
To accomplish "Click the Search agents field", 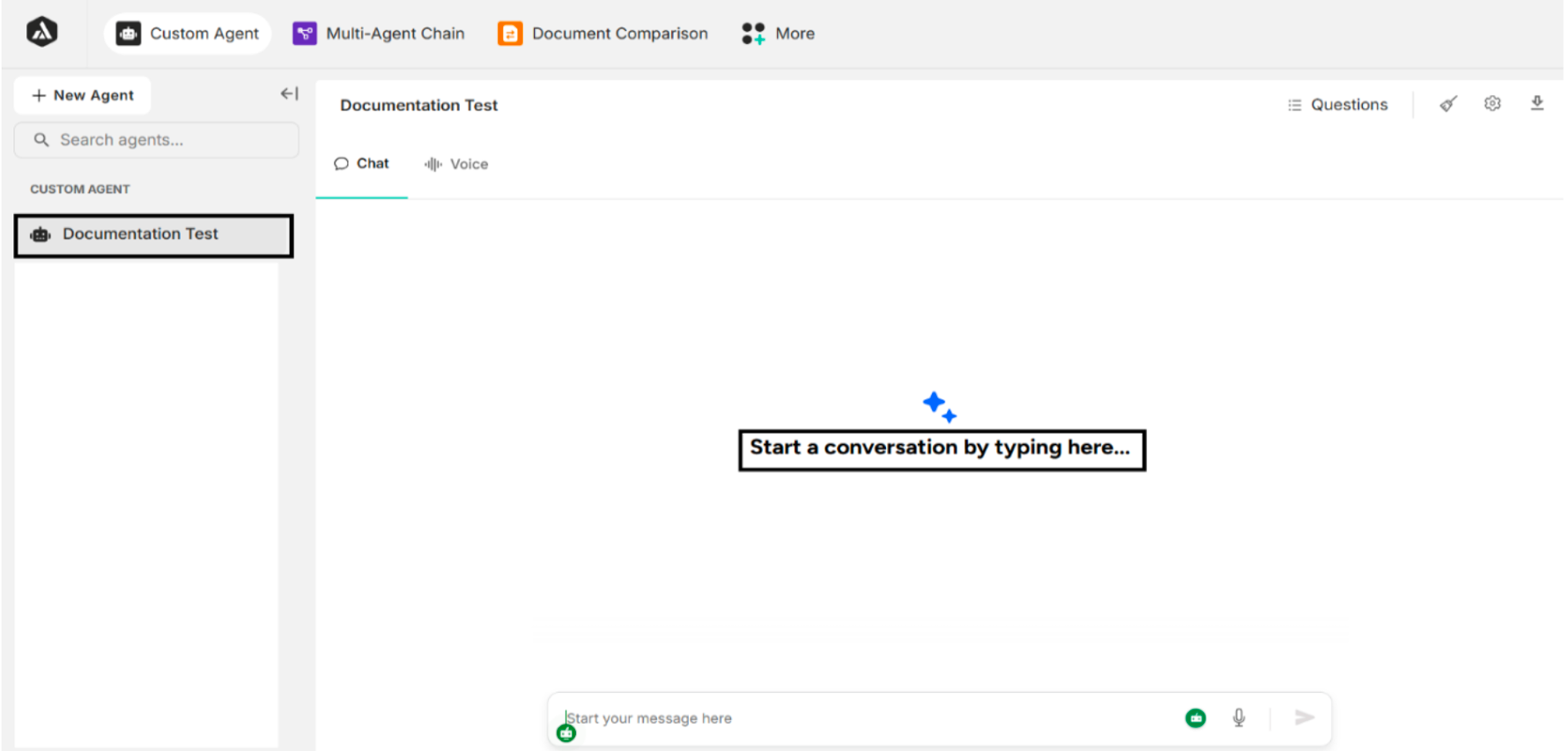I will 156,140.
